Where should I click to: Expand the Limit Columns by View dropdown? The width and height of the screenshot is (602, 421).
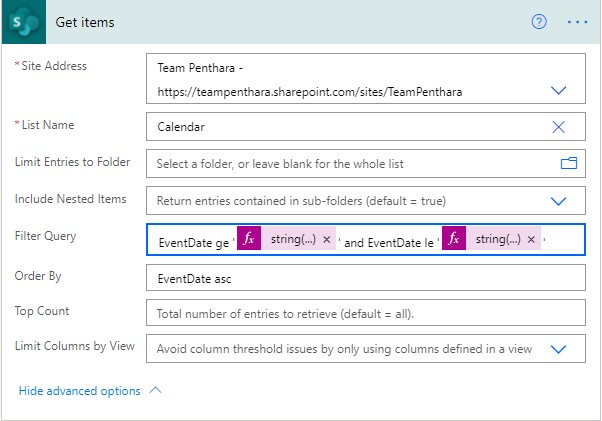[x=559, y=349]
